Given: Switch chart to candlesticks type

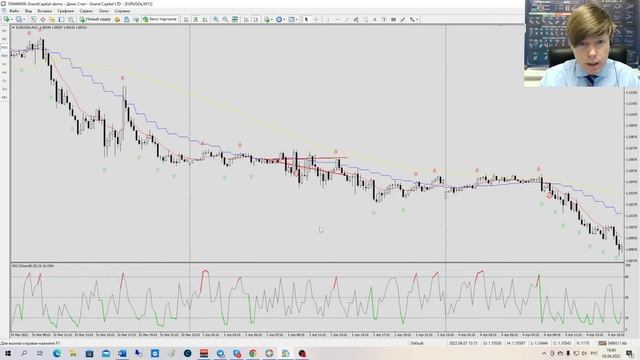Looking at the screenshot, I should point(195,19).
